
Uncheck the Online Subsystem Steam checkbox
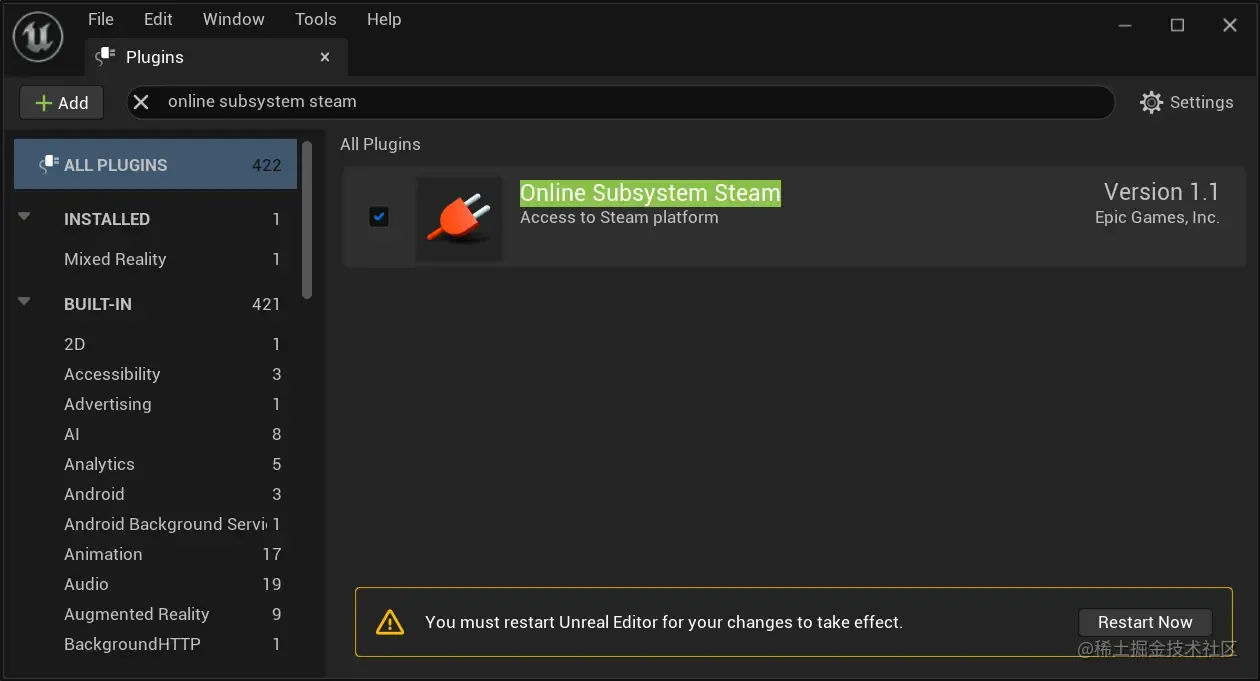coord(379,216)
